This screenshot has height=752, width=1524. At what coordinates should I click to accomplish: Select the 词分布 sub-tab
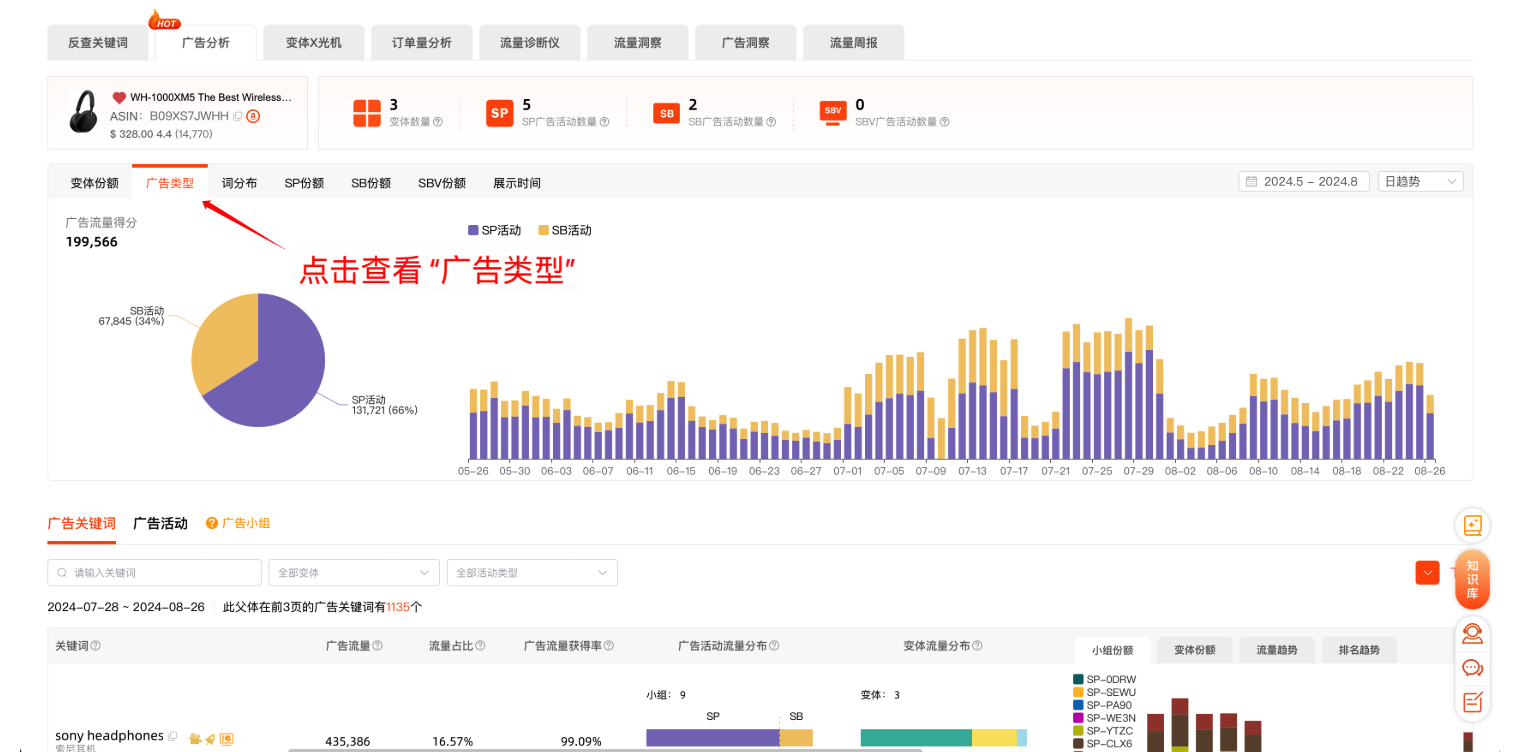[239, 183]
